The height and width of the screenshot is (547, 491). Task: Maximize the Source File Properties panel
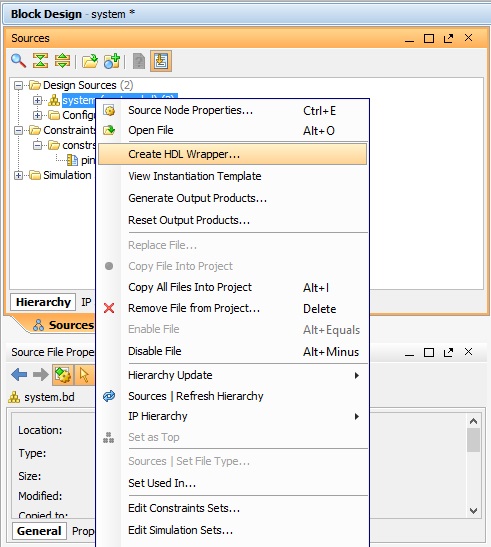429,352
